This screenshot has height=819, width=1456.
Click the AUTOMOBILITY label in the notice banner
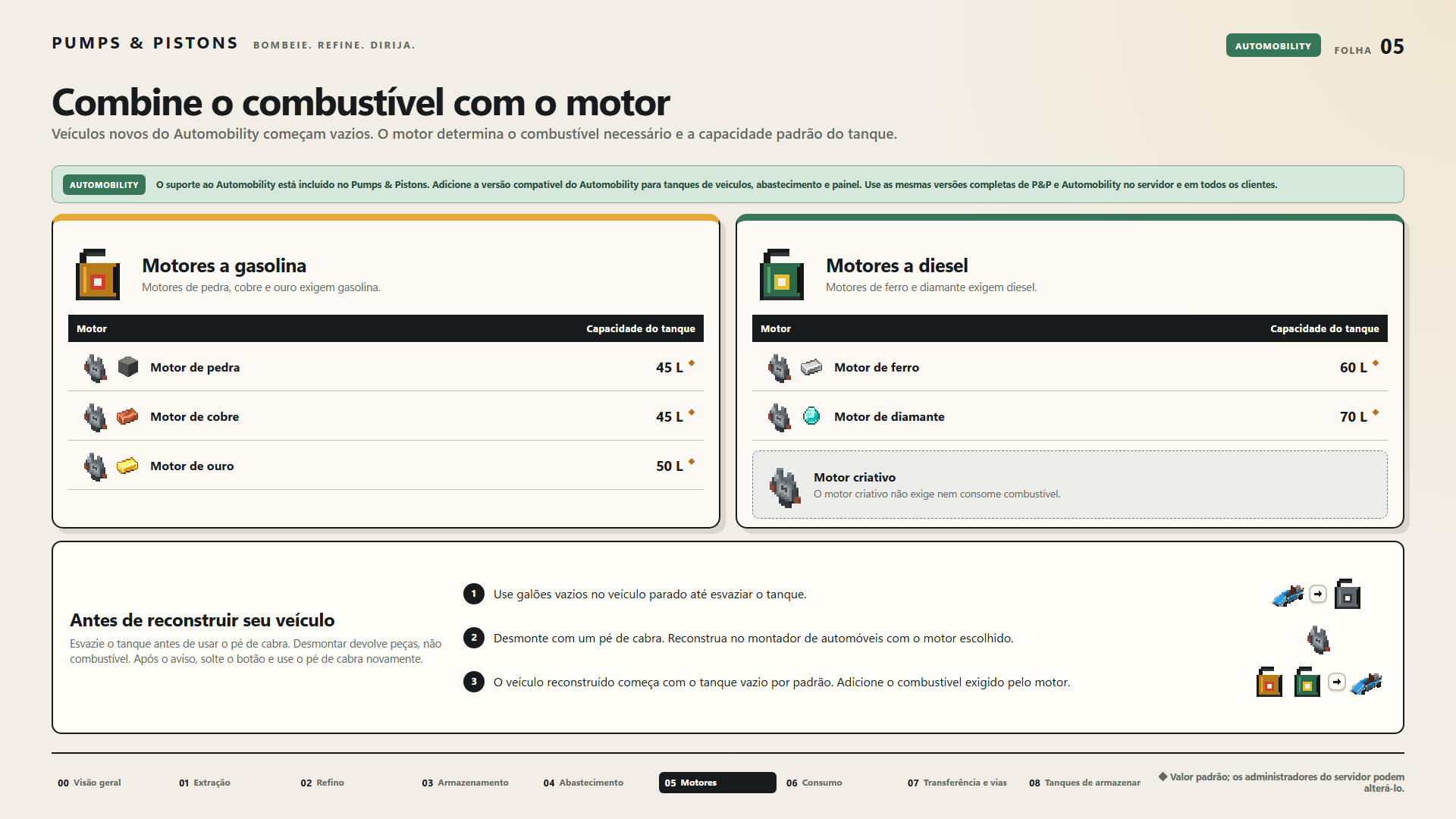pos(104,184)
